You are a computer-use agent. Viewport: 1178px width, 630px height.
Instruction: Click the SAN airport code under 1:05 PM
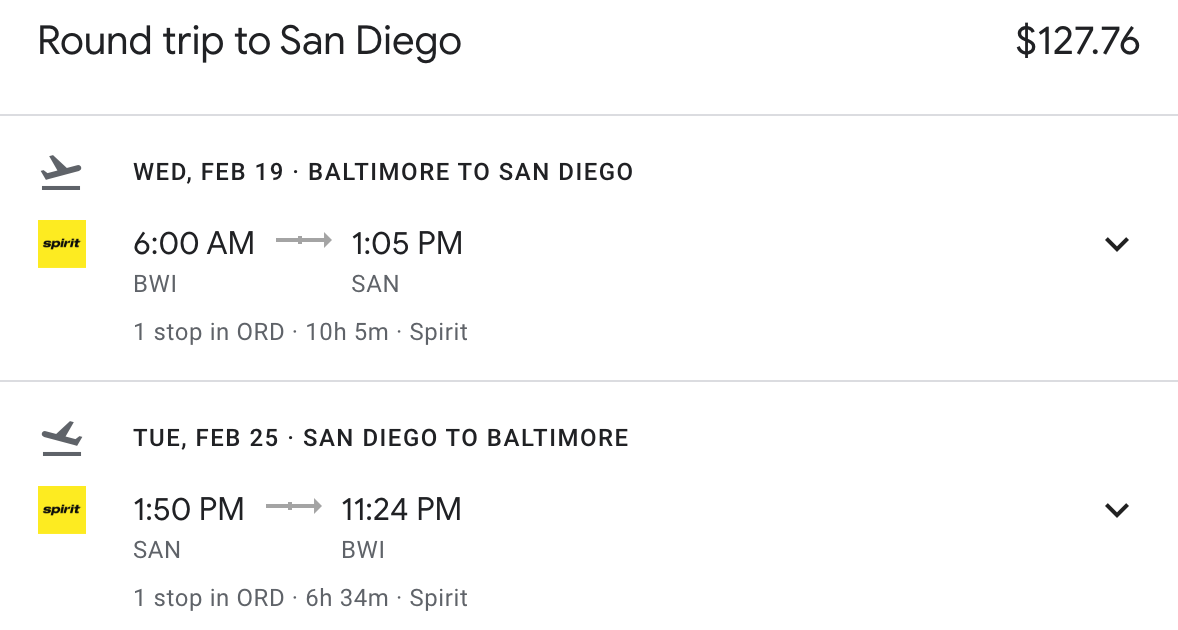pyautogui.click(x=375, y=284)
